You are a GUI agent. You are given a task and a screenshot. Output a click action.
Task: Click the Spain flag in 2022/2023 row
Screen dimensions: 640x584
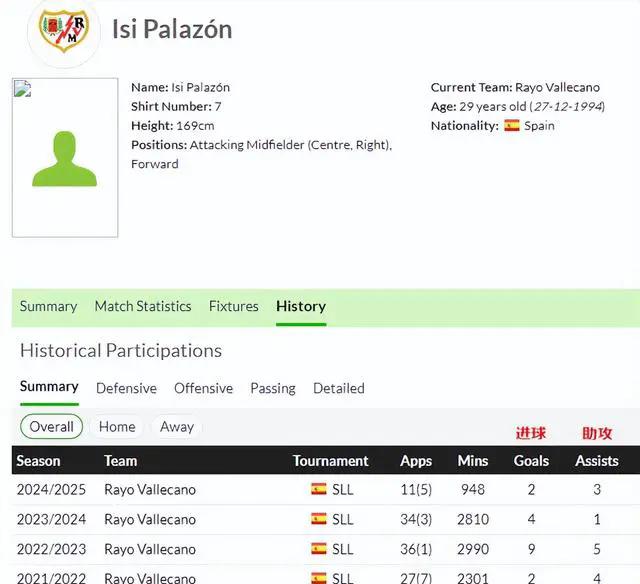[319, 548]
